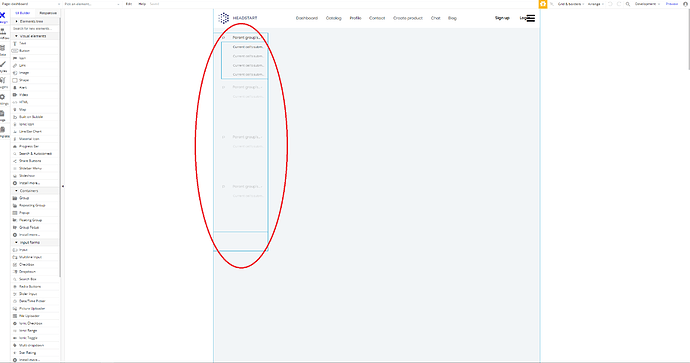Open the Development version dropdown
Viewport: 690px width, 363px height.
(x=647, y=4)
